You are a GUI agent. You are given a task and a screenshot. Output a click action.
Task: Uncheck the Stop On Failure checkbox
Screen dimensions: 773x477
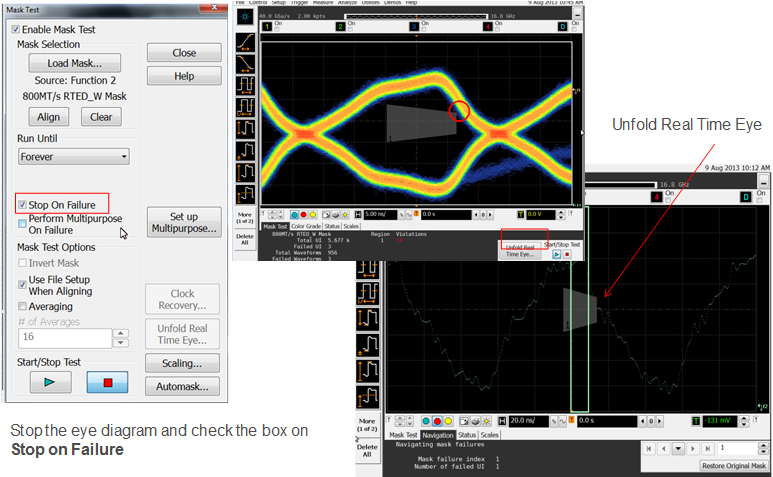pos(23,204)
